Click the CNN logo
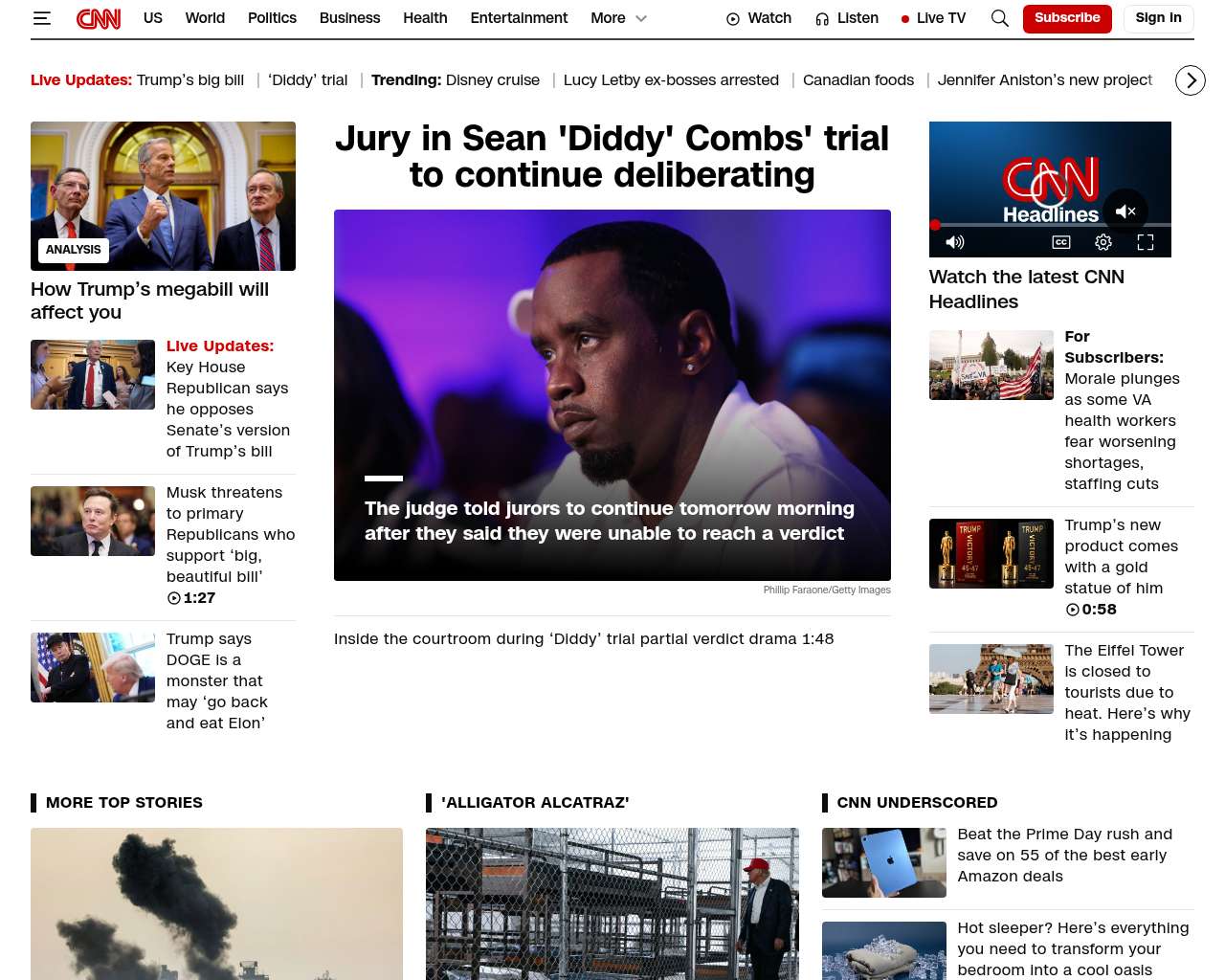Image resolution: width=1225 pixels, height=980 pixels. tap(99, 18)
